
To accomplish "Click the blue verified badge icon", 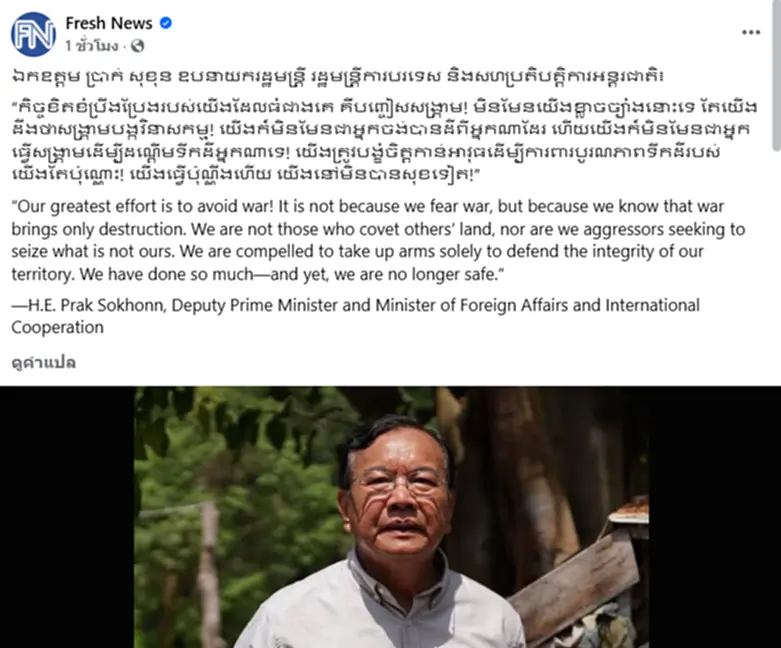I will pyautogui.click(x=166, y=23).
